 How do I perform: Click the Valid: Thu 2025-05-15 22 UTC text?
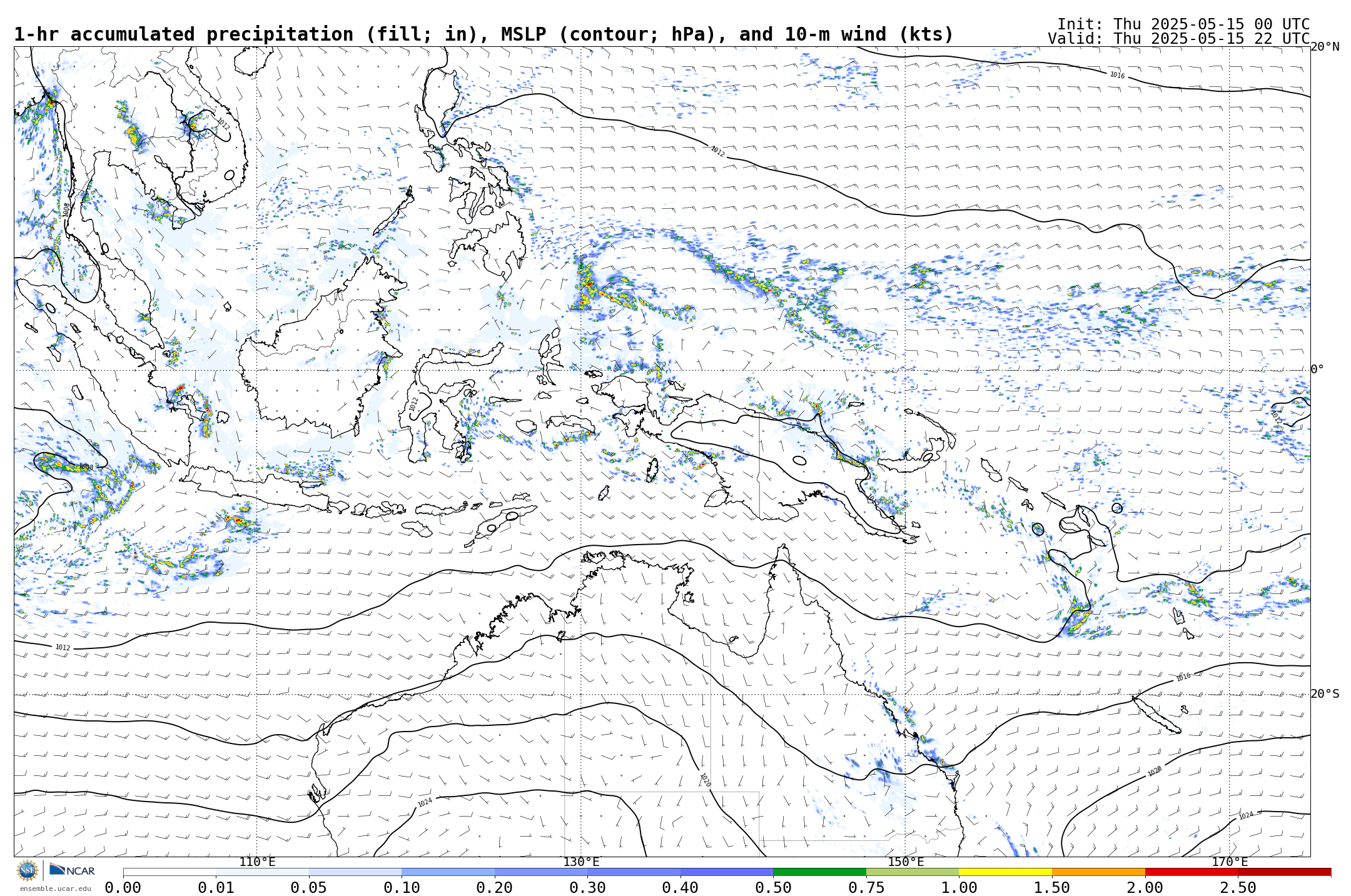point(1179,39)
